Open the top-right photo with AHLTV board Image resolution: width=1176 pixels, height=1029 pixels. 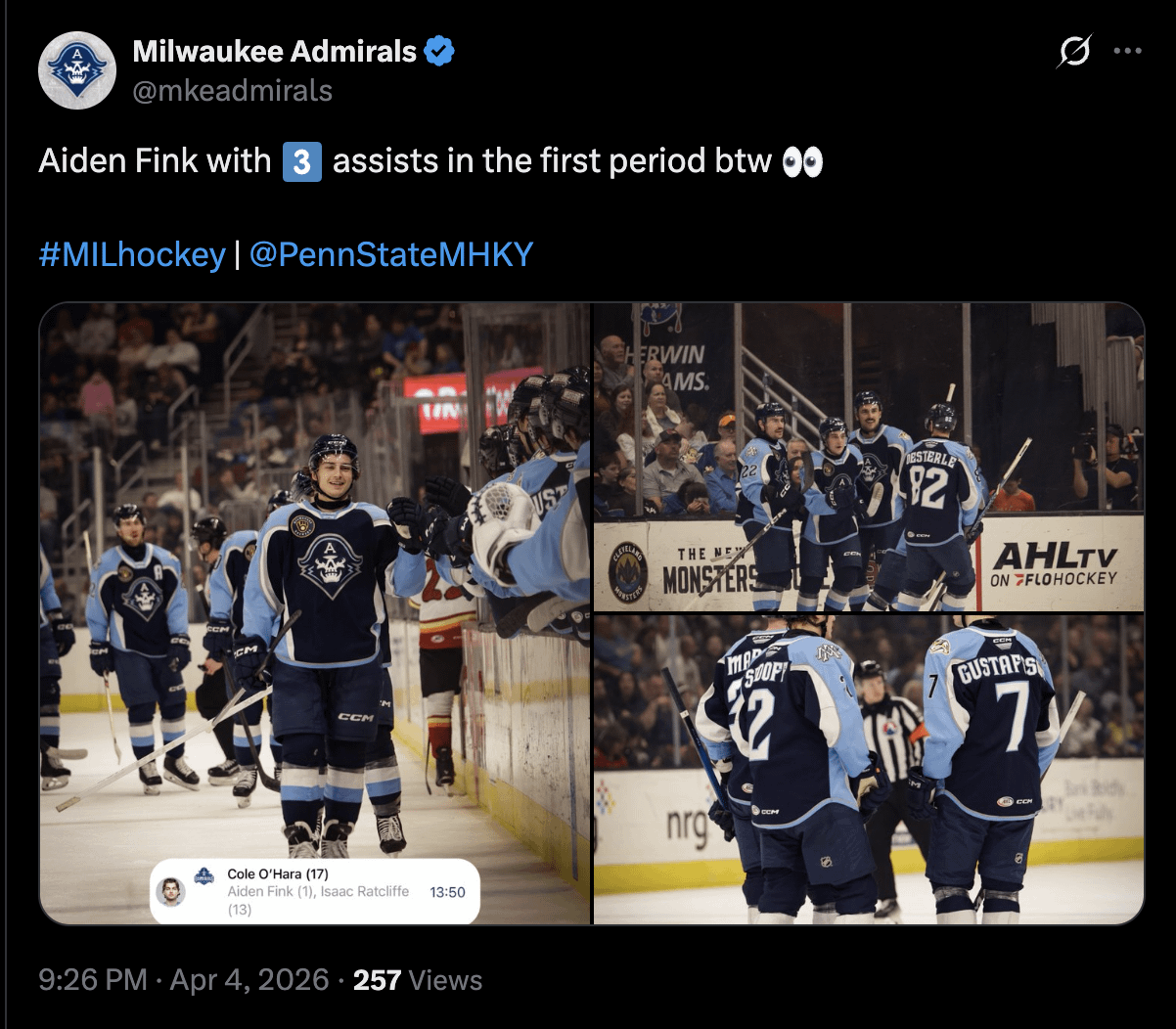pyautogui.click(x=869, y=457)
